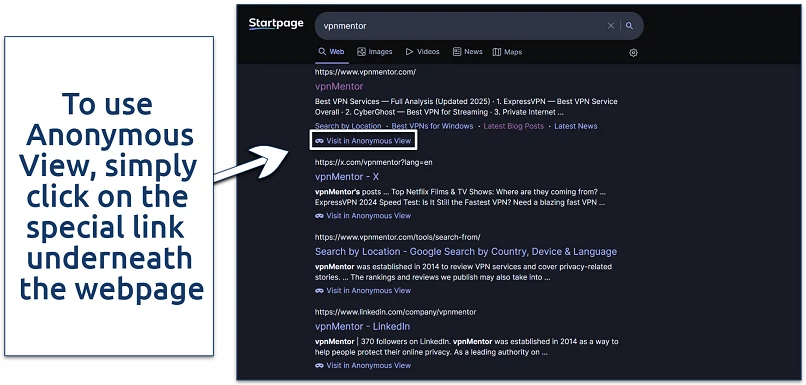Click the vpnmentor.com/tools/search-from/ URL text

point(397,237)
